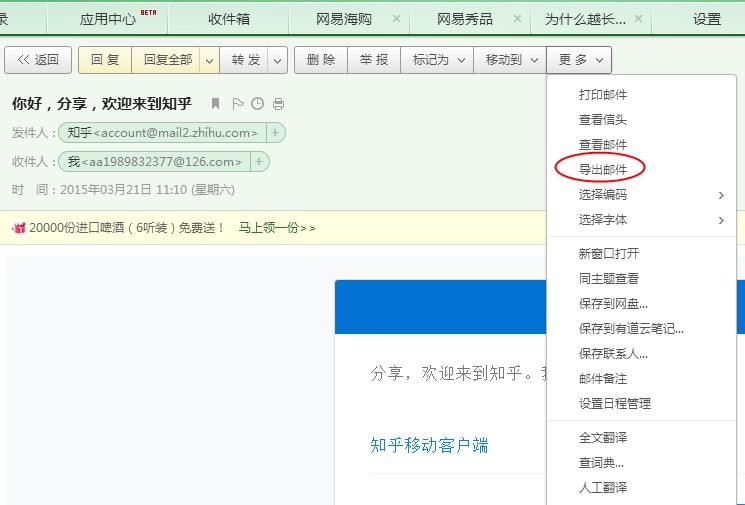Screen dimensions: 745x505
Task: Click the clock reminder icon
Action: [x=258, y=104]
